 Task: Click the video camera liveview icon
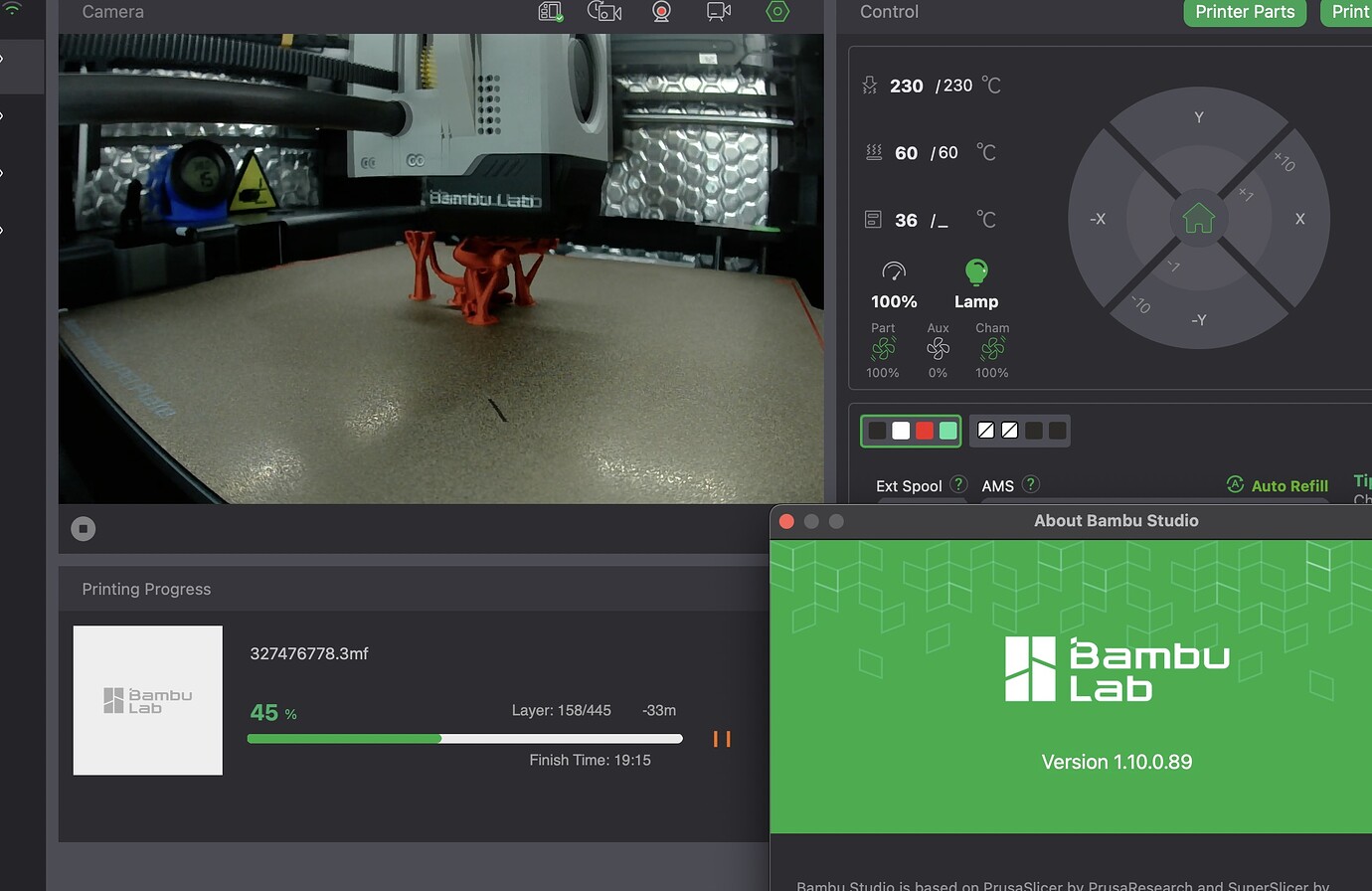pos(719,11)
